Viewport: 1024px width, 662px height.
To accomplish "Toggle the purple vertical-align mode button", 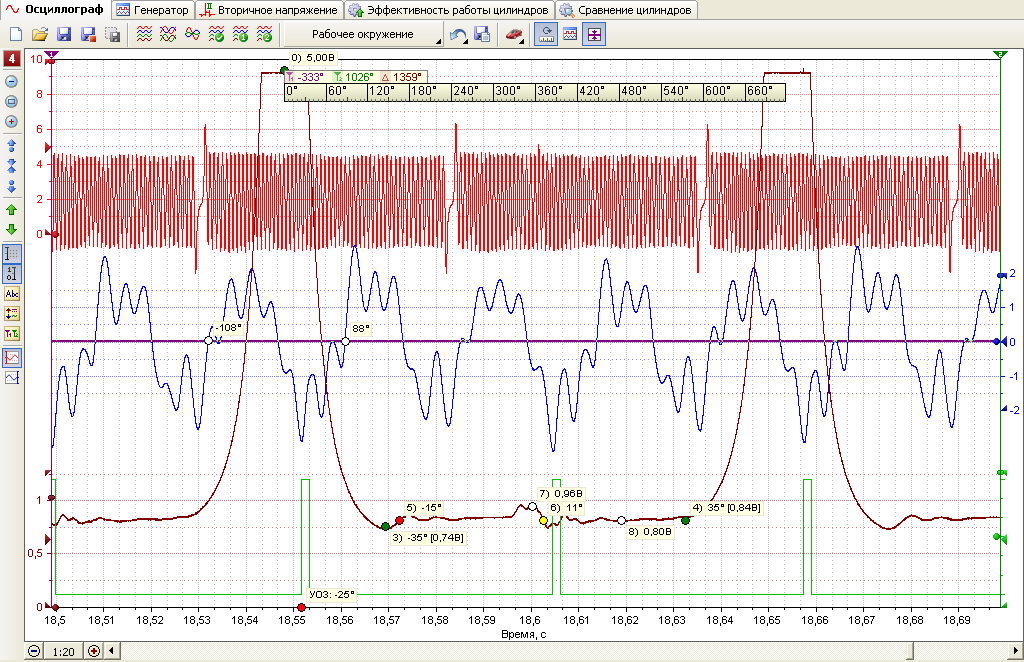I will [594, 35].
